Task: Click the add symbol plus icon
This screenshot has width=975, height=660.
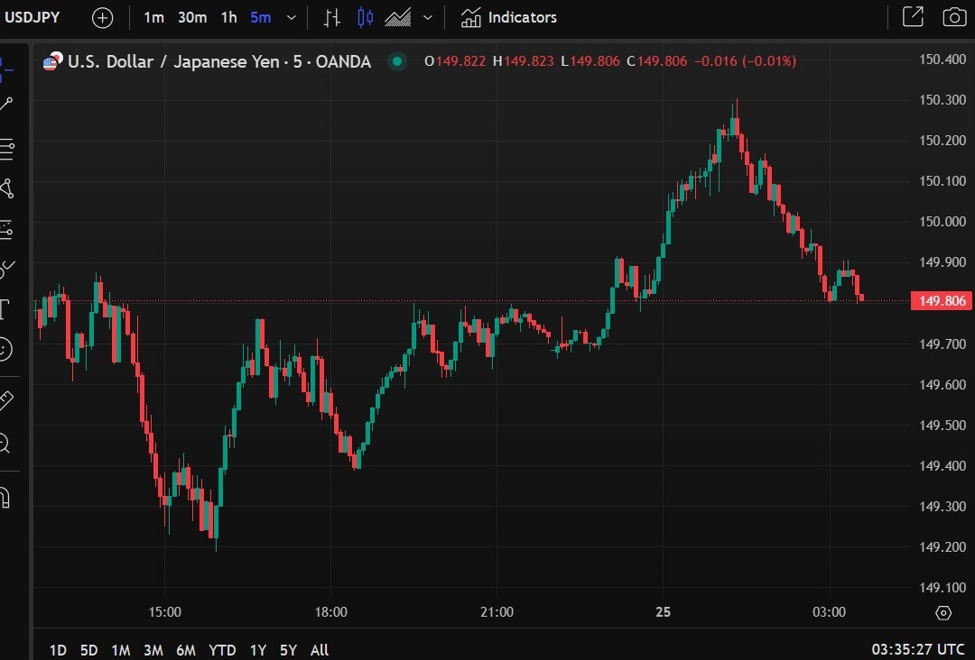Action: coord(102,18)
